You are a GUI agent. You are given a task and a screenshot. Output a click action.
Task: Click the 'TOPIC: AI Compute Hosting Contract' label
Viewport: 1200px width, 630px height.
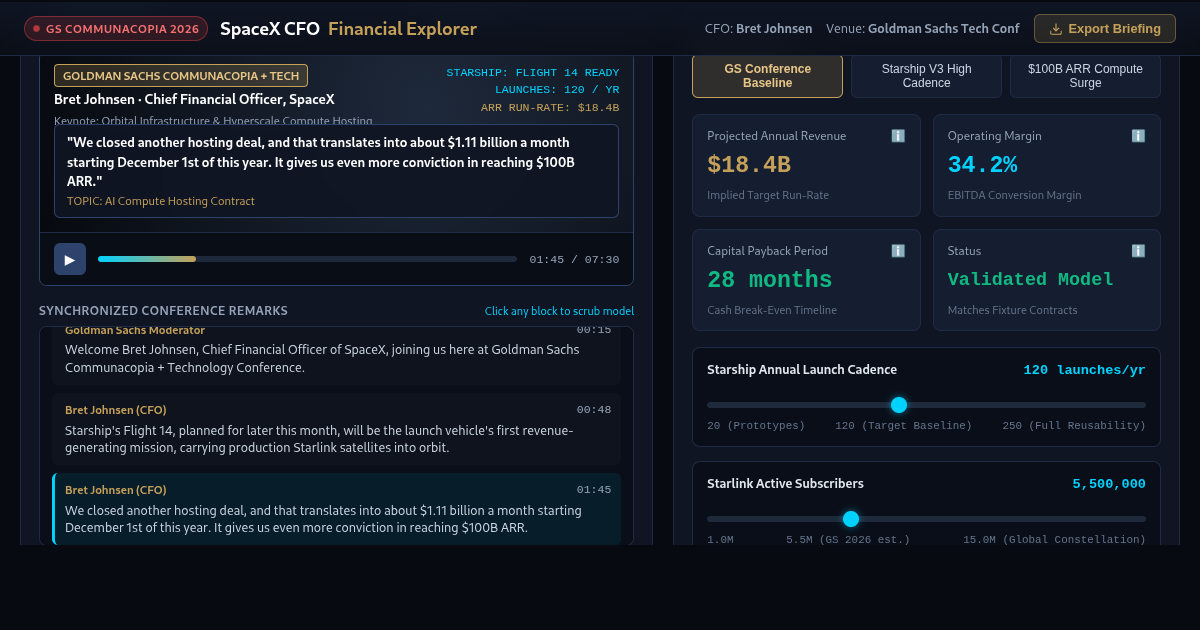pos(161,201)
